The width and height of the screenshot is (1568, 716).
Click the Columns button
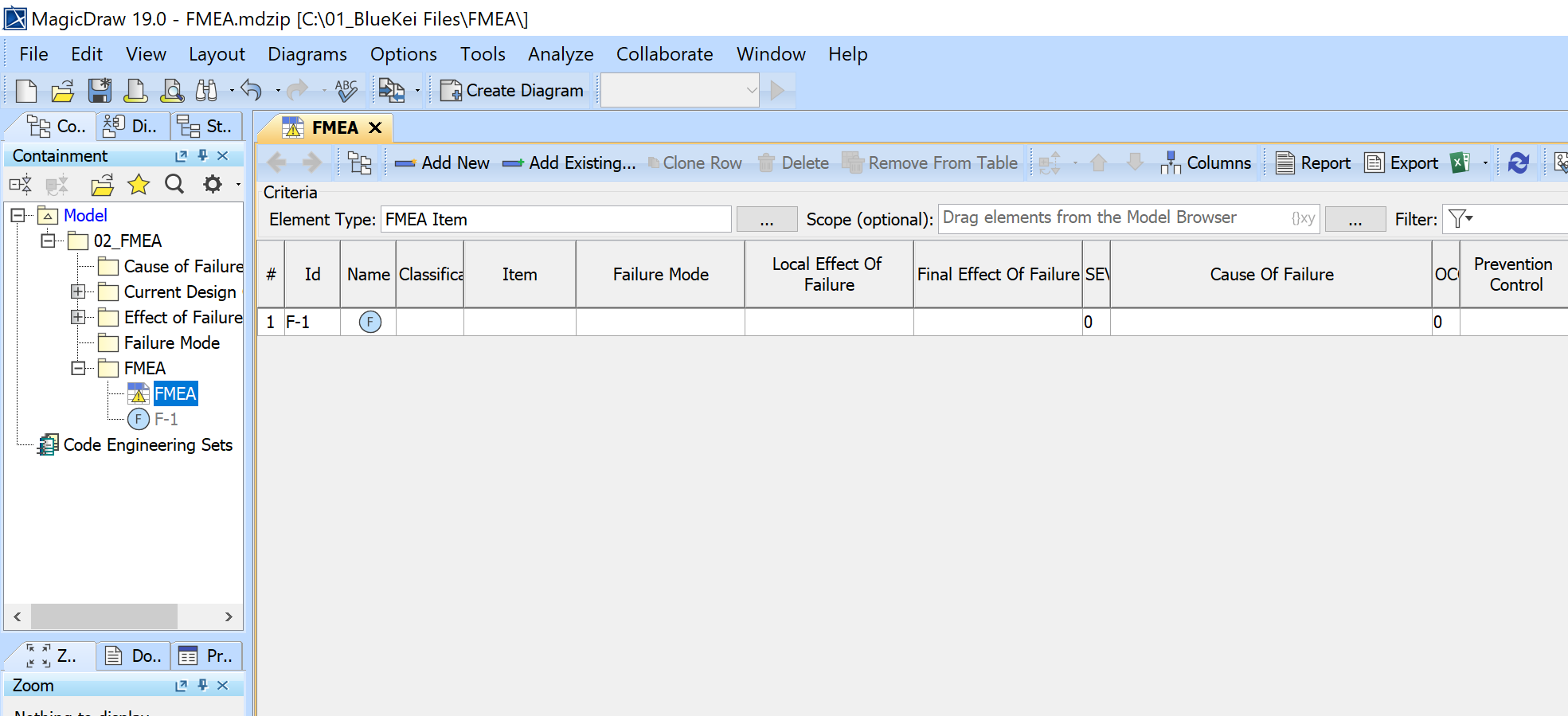pos(1206,162)
